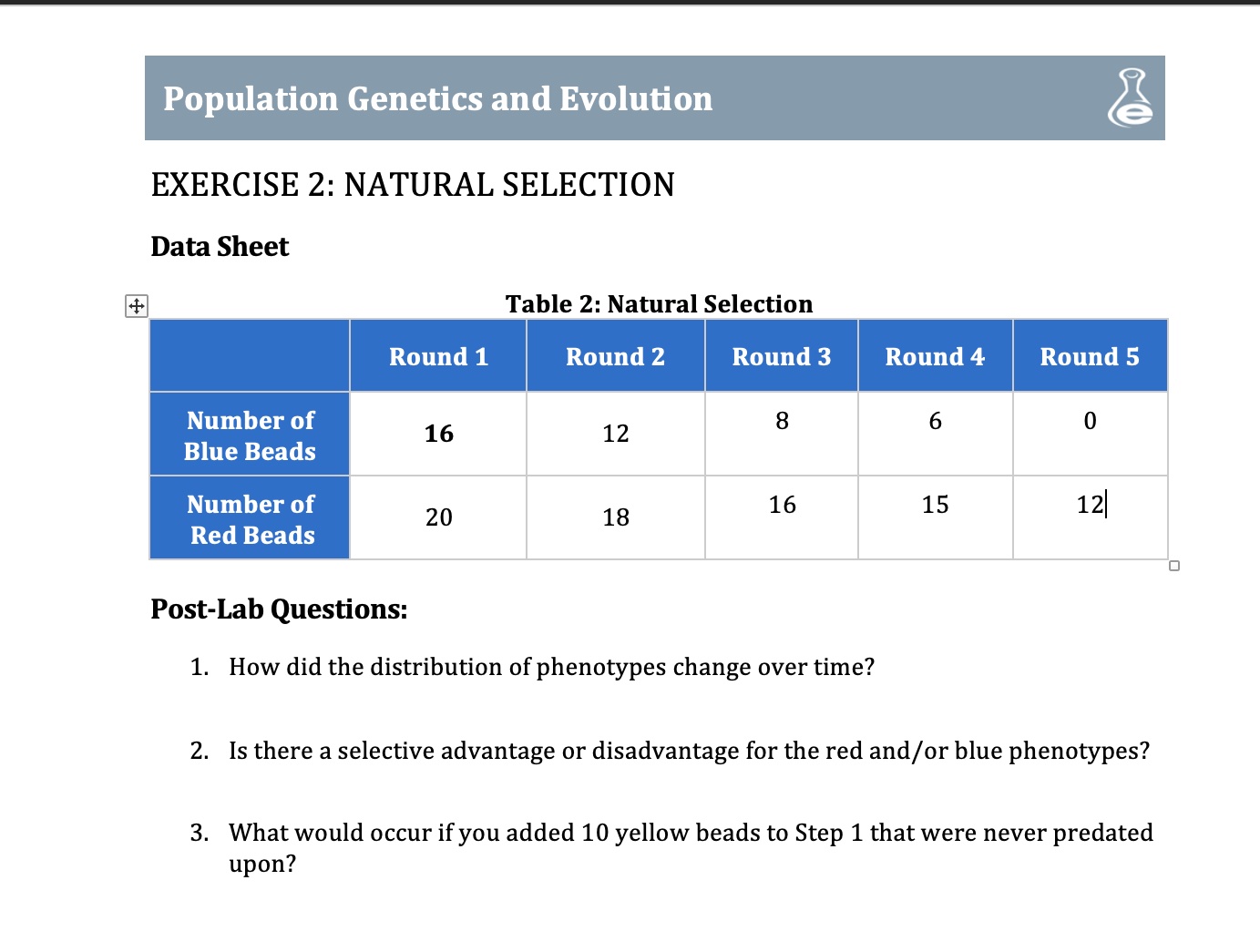Click the Round 1 column header cell

pos(438,355)
